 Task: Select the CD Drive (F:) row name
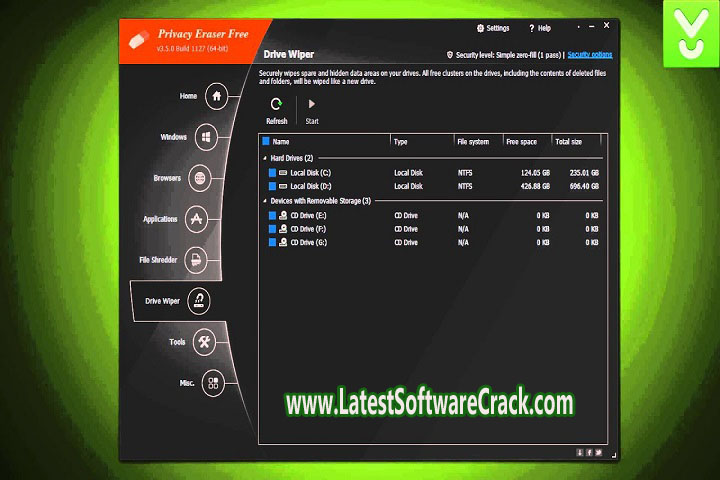pyautogui.click(x=308, y=228)
